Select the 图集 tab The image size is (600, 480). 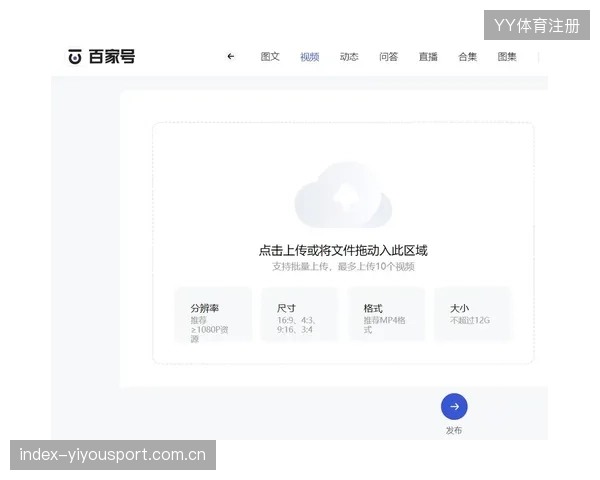507,57
